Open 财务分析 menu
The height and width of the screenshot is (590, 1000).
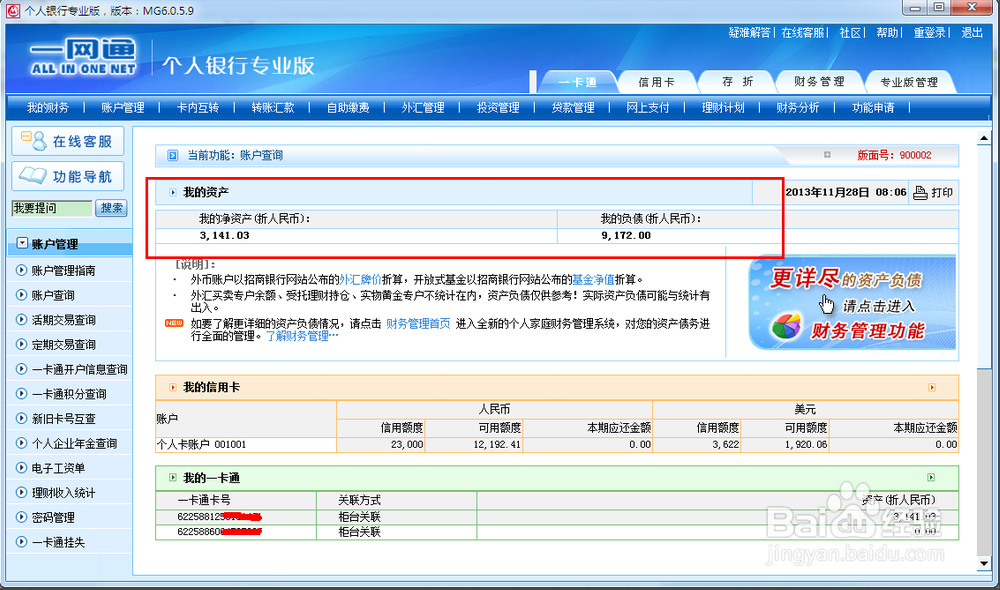pyautogui.click(x=798, y=108)
